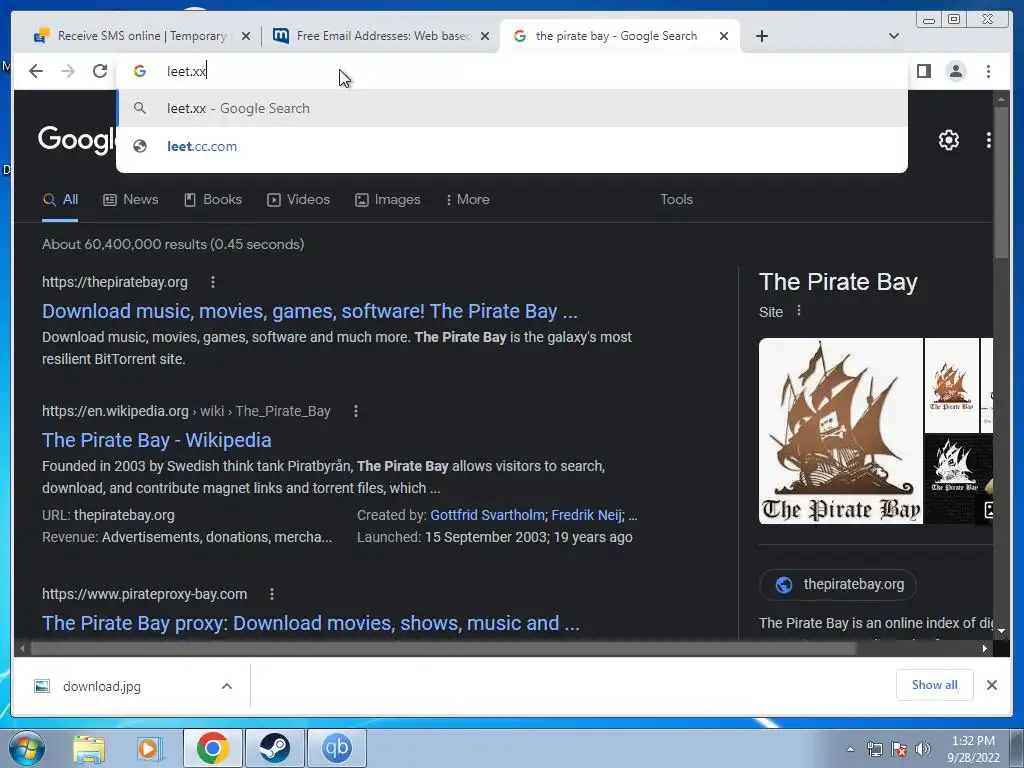1024x768 pixels.
Task: Click the address bar containing leet.xx
Action: pos(511,71)
